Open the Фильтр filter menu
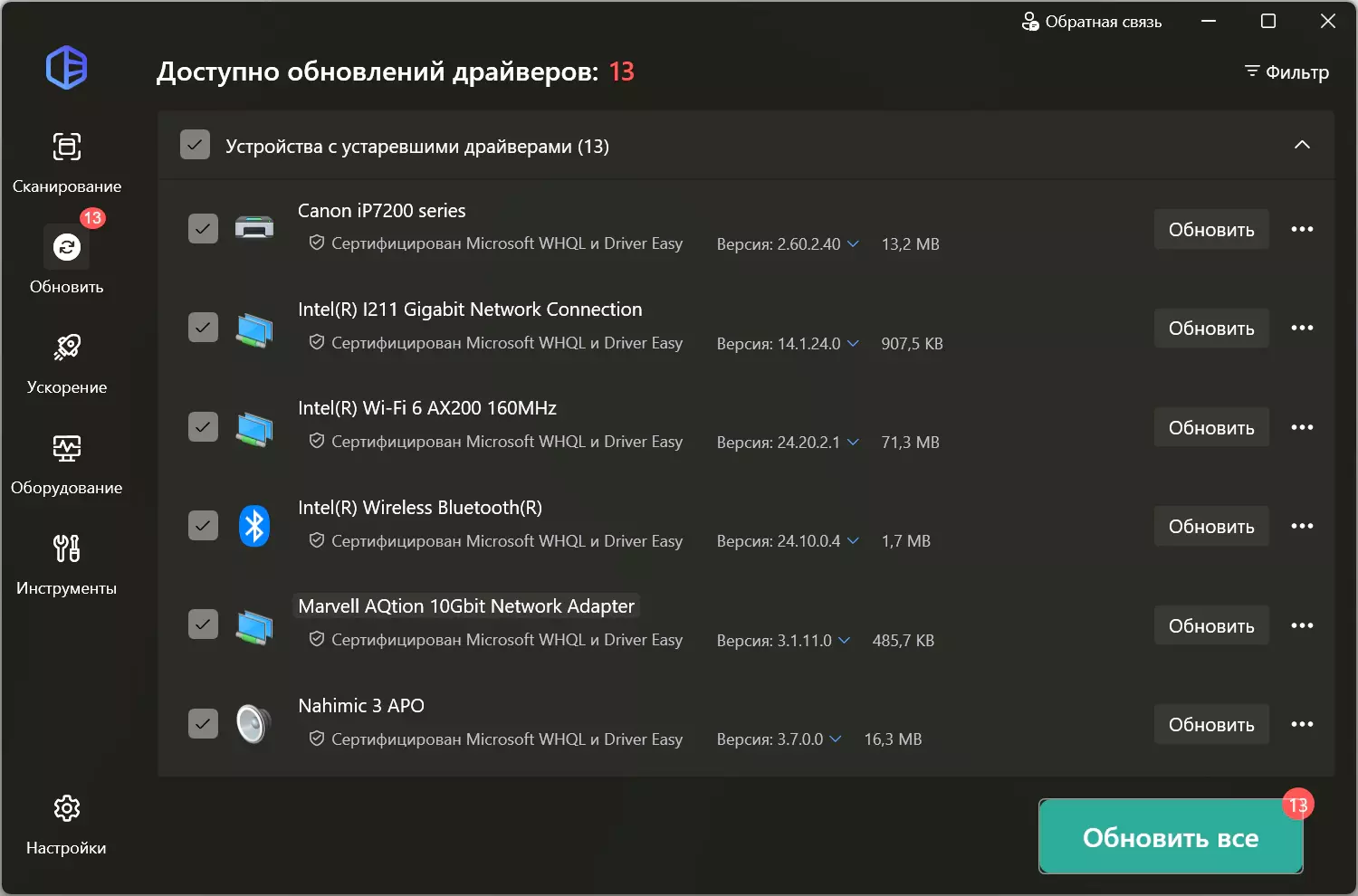This screenshot has width=1358, height=896. pyautogui.click(x=1286, y=72)
